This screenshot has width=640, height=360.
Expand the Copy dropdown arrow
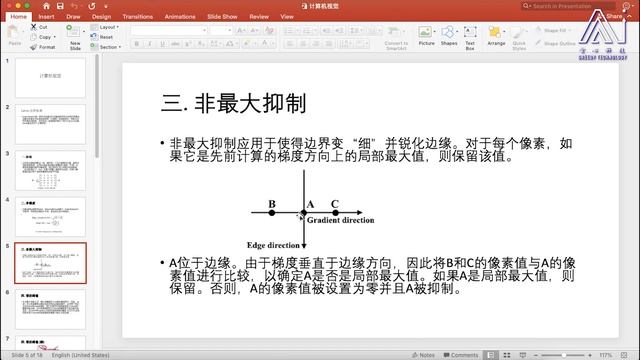pyautogui.click(x=55, y=37)
